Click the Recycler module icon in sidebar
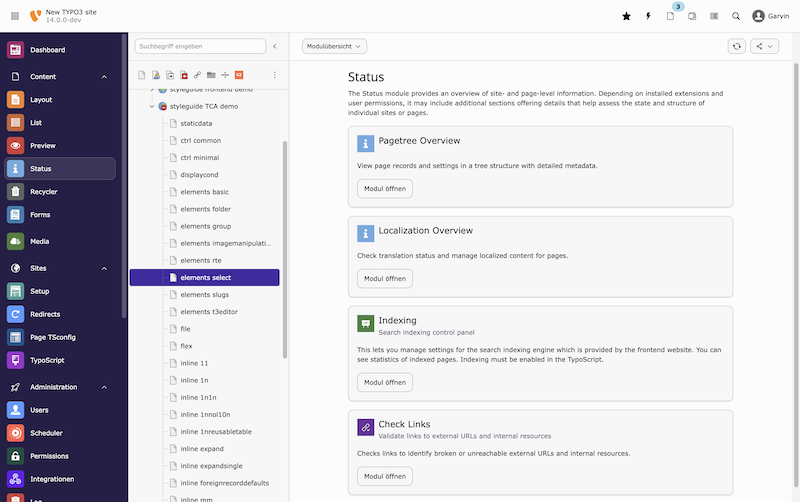This screenshot has height=502, width=800. [15, 191]
